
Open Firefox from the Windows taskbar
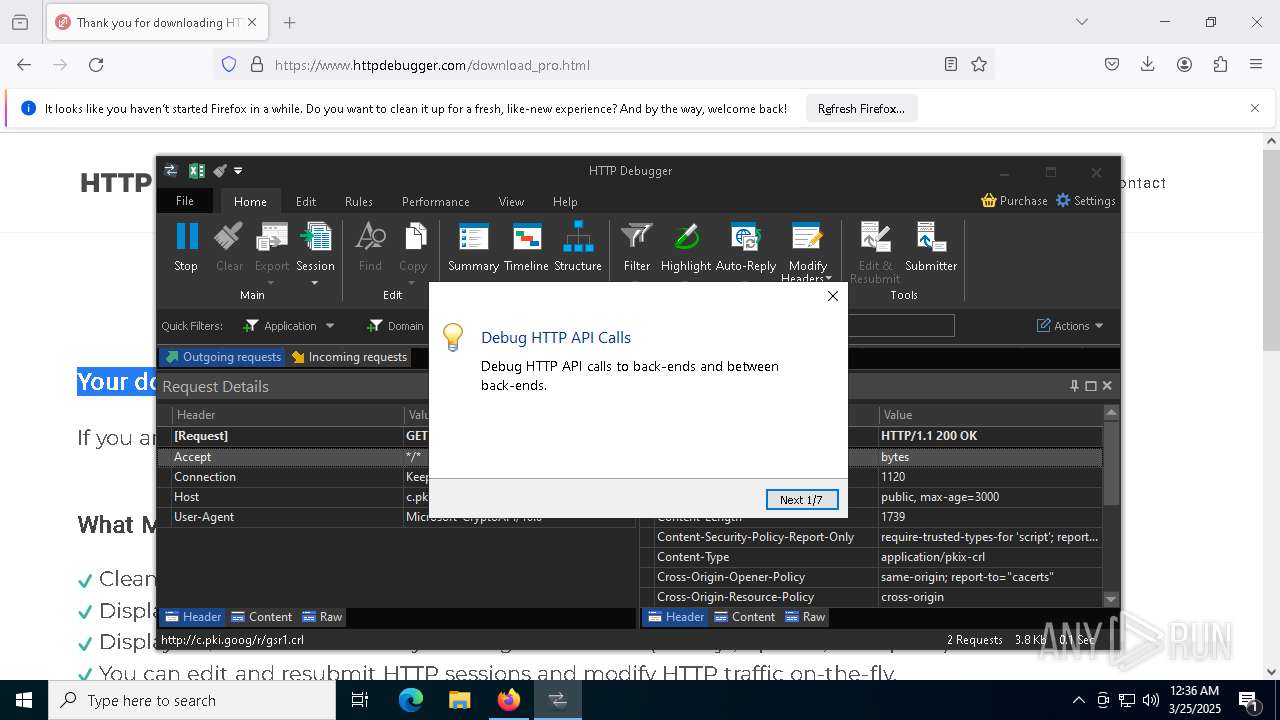[509, 700]
